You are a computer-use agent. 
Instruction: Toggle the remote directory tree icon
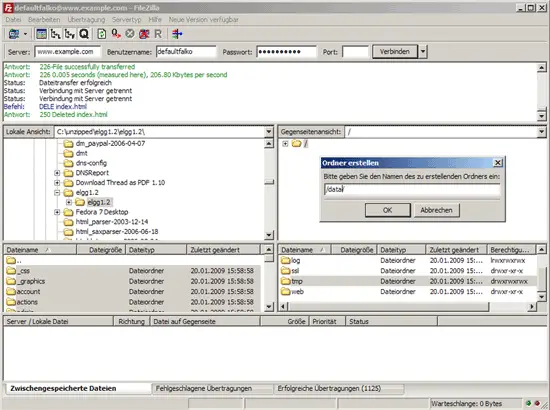70,34
